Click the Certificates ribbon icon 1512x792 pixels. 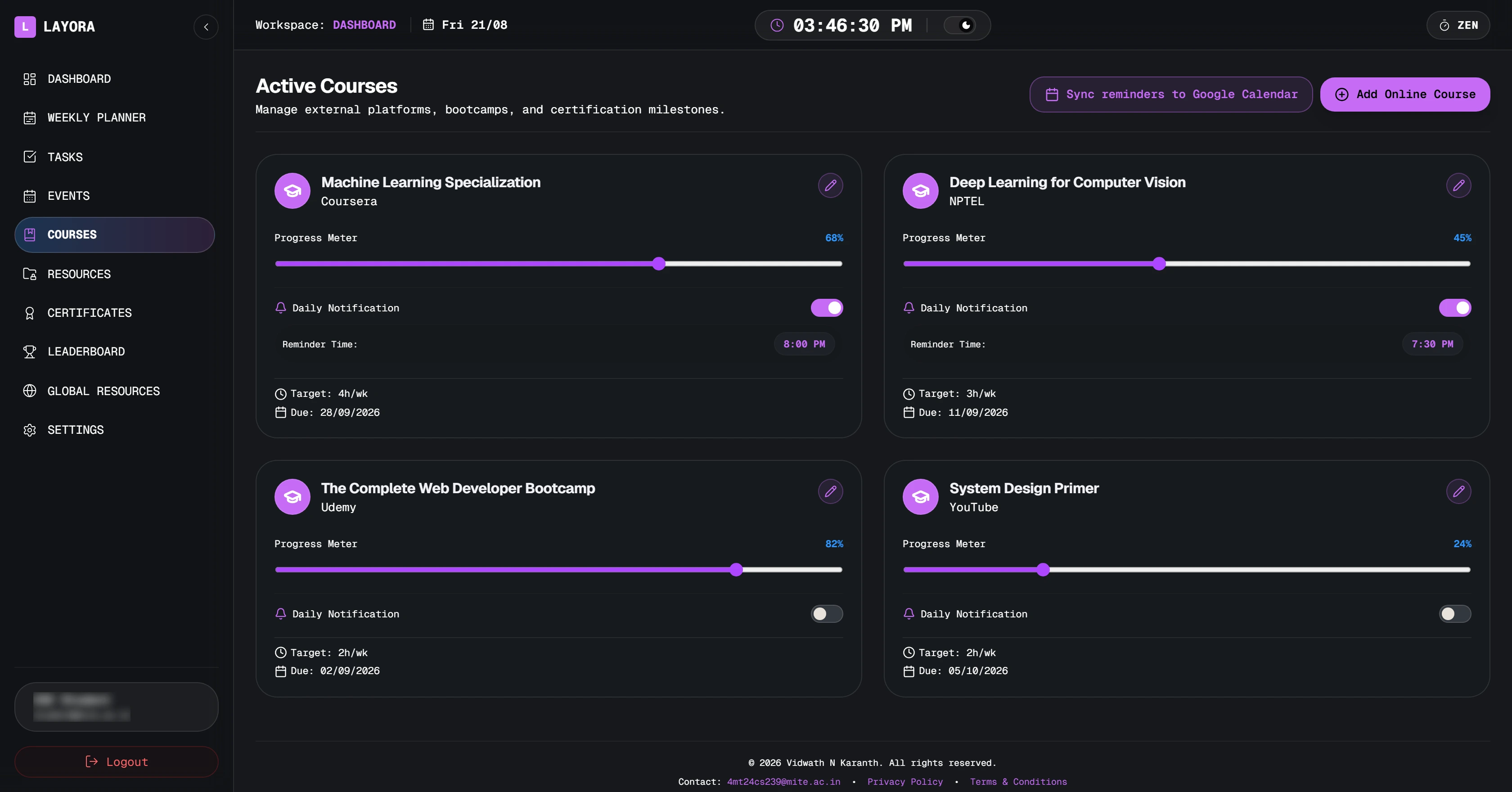(x=29, y=313)
